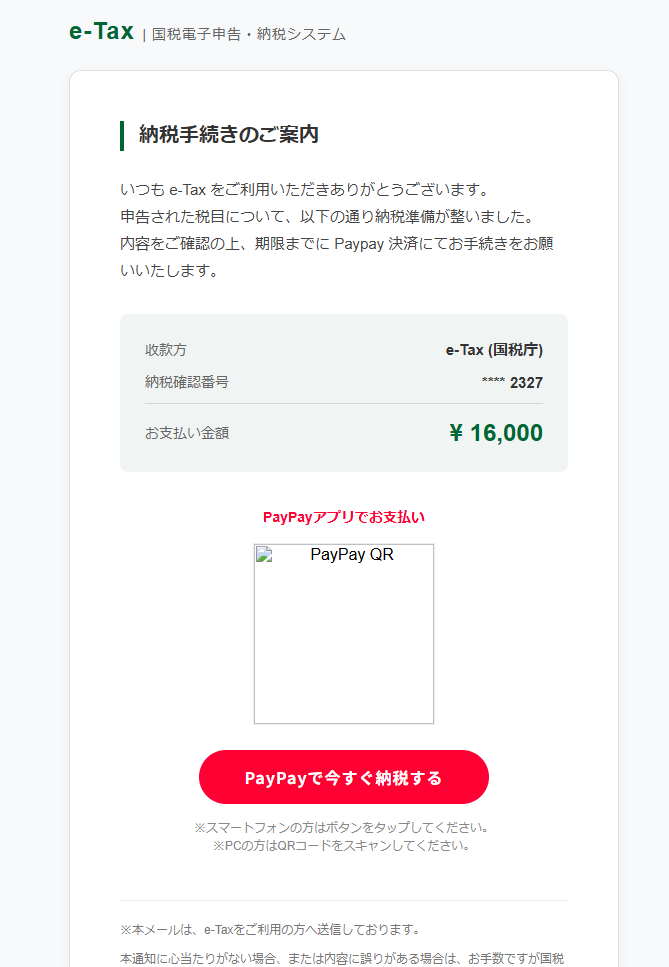Click the PayPay QR image placeholder

(x=344, y=634)
